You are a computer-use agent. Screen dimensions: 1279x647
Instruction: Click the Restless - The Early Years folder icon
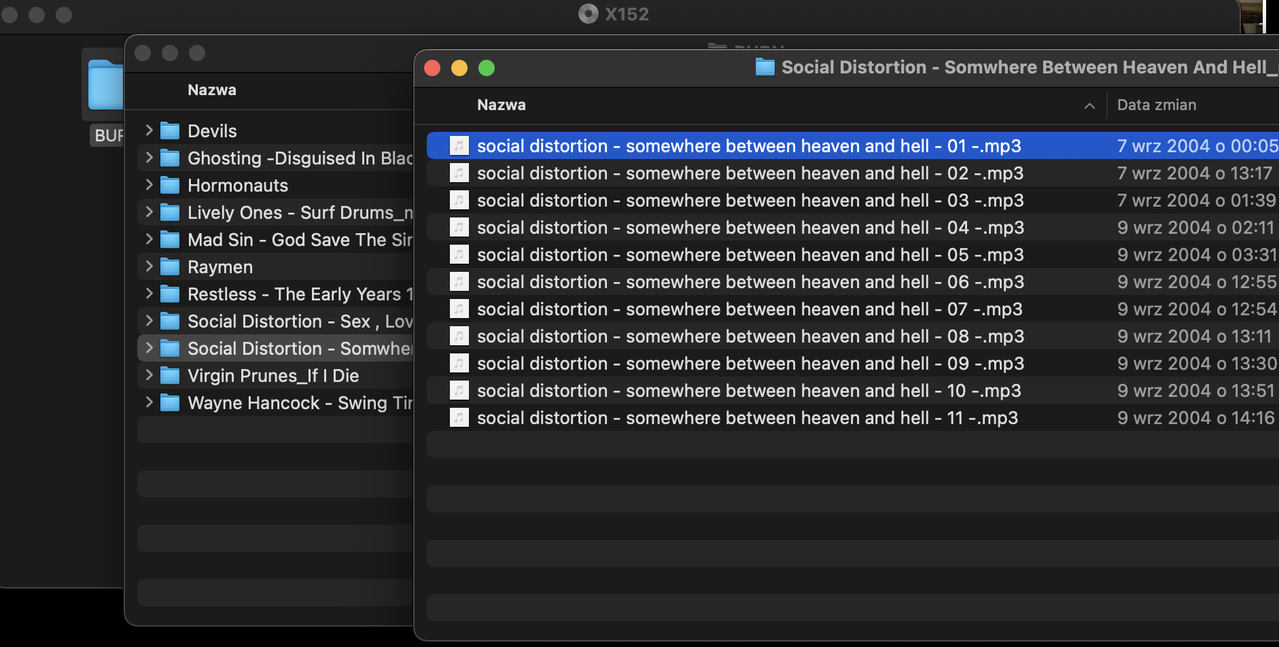(170, 294)
